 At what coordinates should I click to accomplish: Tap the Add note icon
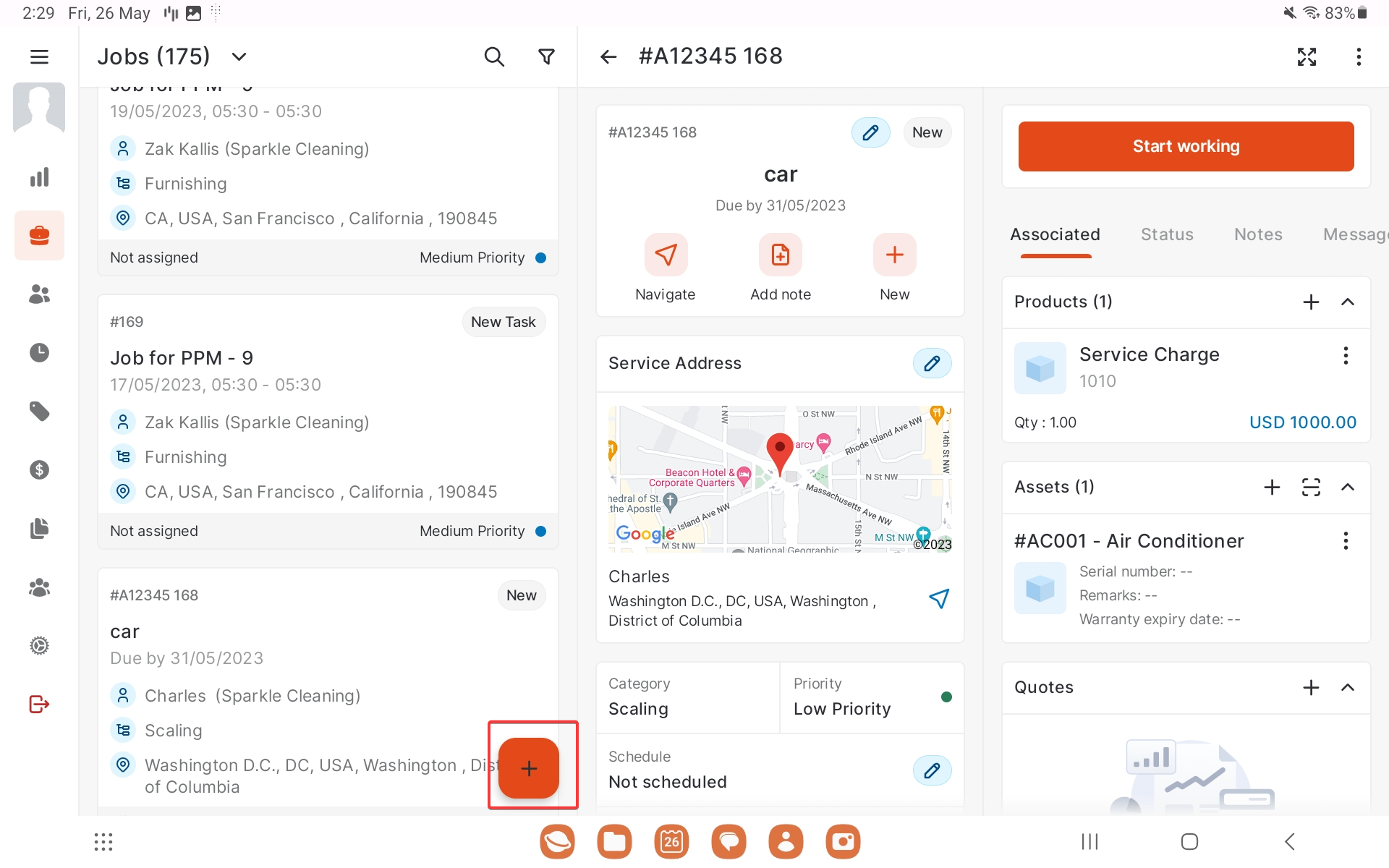click(x=780, y=255)
